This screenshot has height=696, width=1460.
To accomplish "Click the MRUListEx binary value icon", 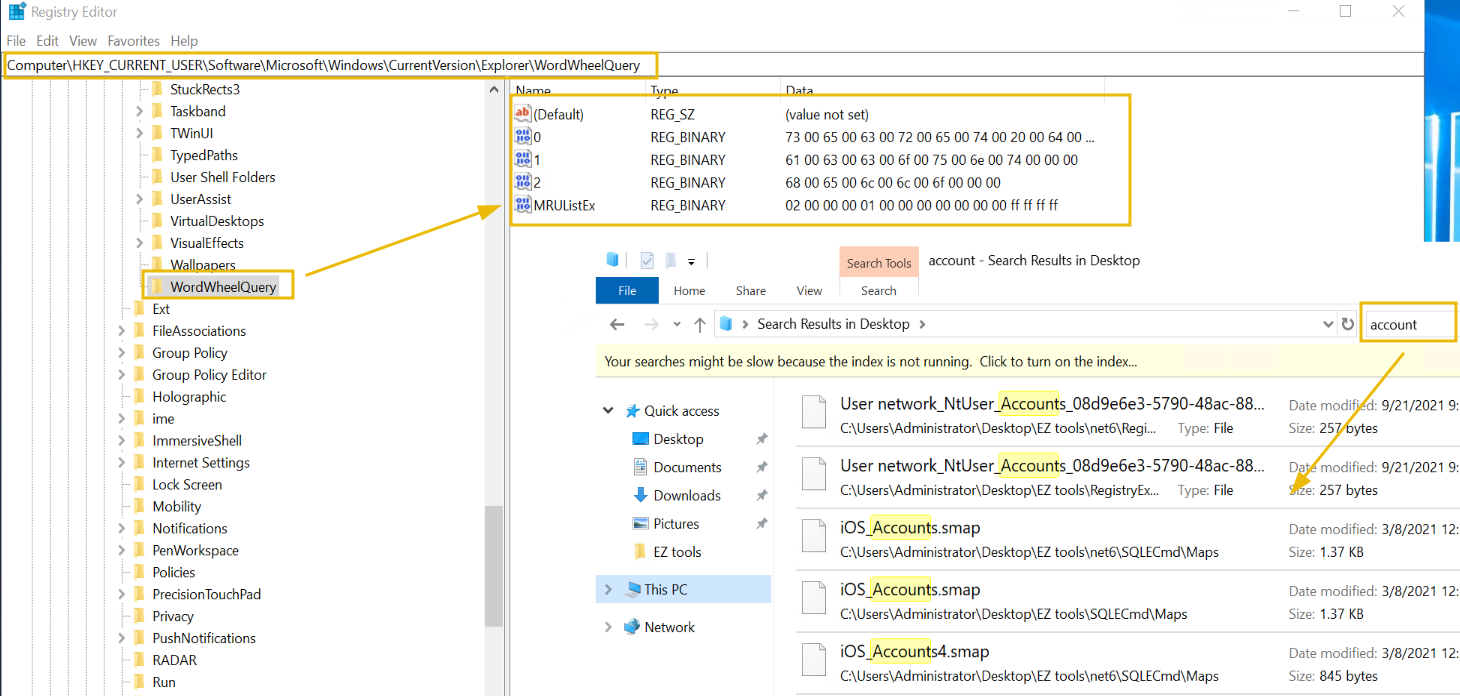I will click(x=523, y=205).
